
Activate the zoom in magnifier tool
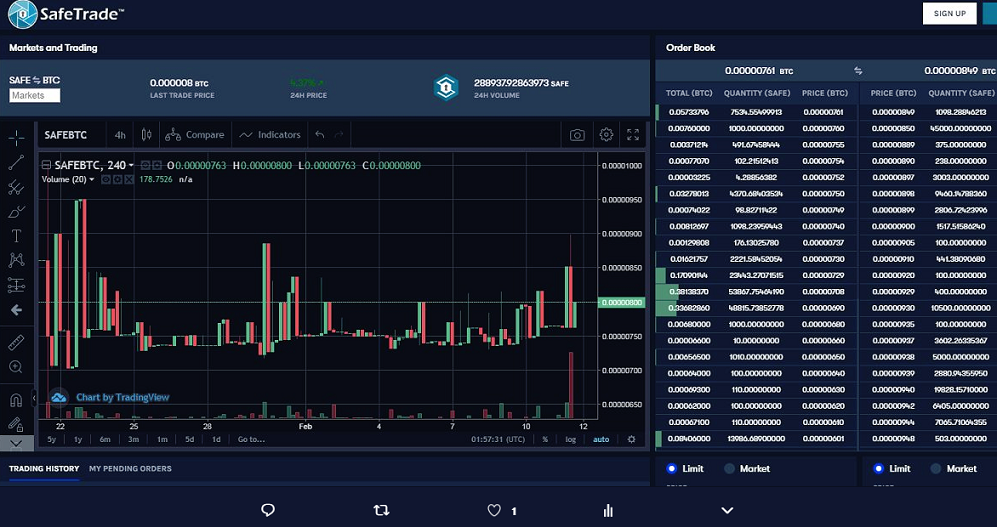pyautogui.click(x=16, y=367)
